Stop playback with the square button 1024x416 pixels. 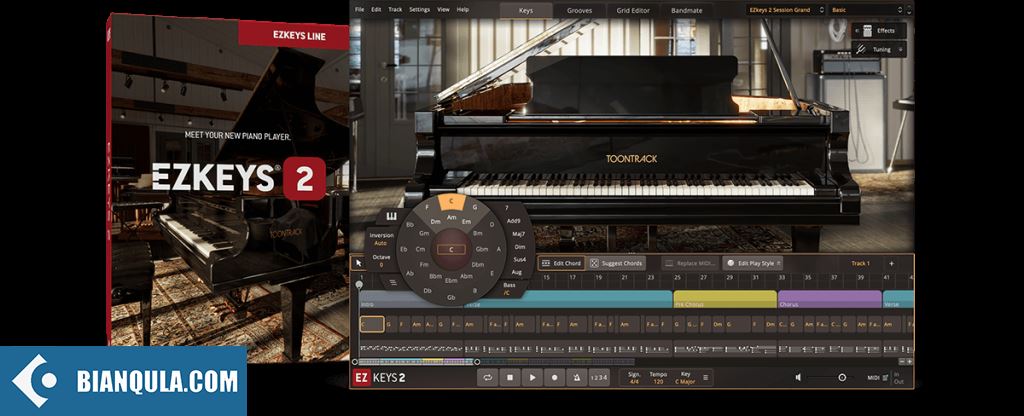pyautogui.click(x=510, y=377)
